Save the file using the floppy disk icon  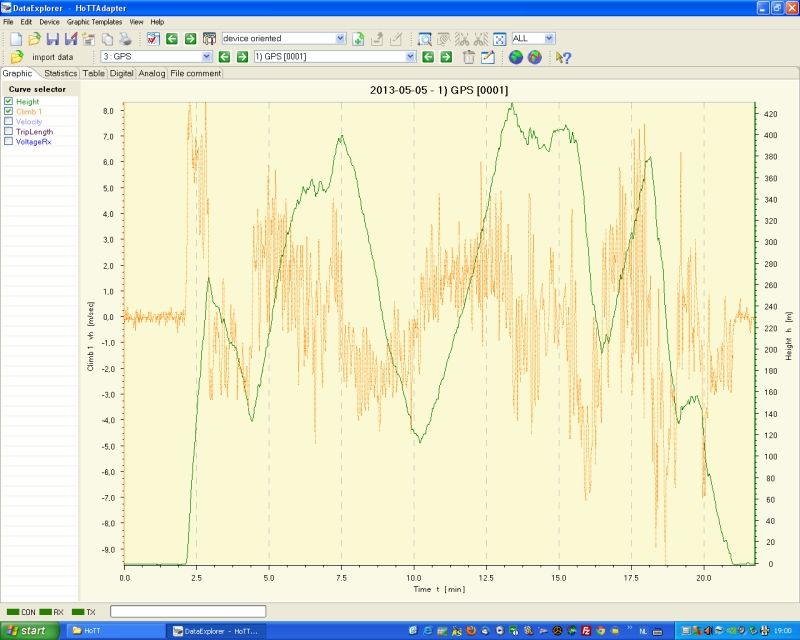[x=53, y=39]
